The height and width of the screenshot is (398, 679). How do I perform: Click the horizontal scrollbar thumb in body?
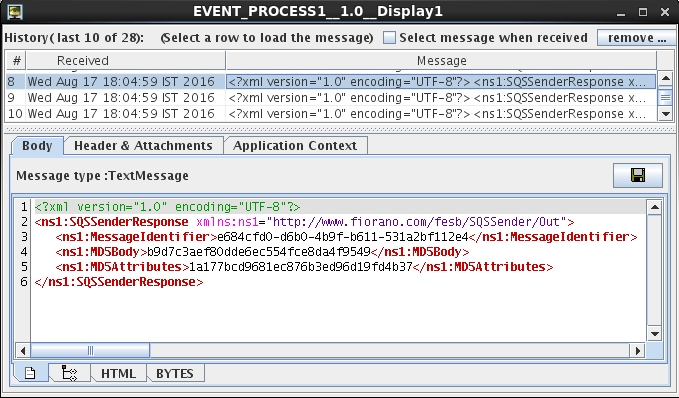tap(90, 350)
